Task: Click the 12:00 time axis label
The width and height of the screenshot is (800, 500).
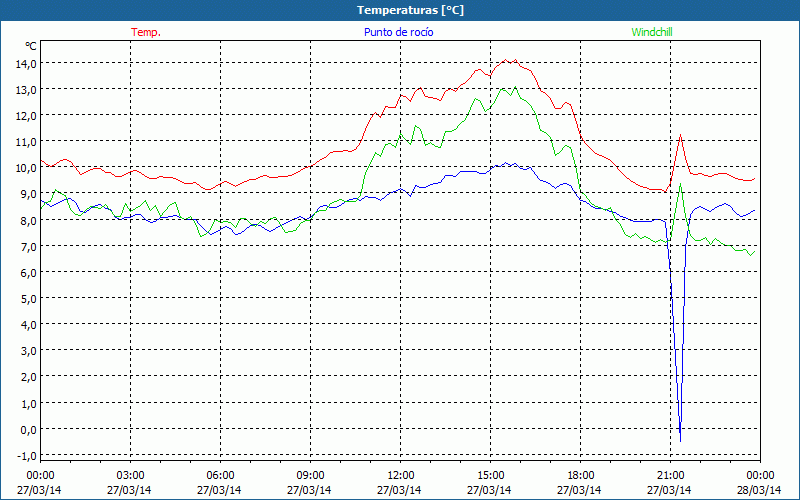Action: pos(401,476)
